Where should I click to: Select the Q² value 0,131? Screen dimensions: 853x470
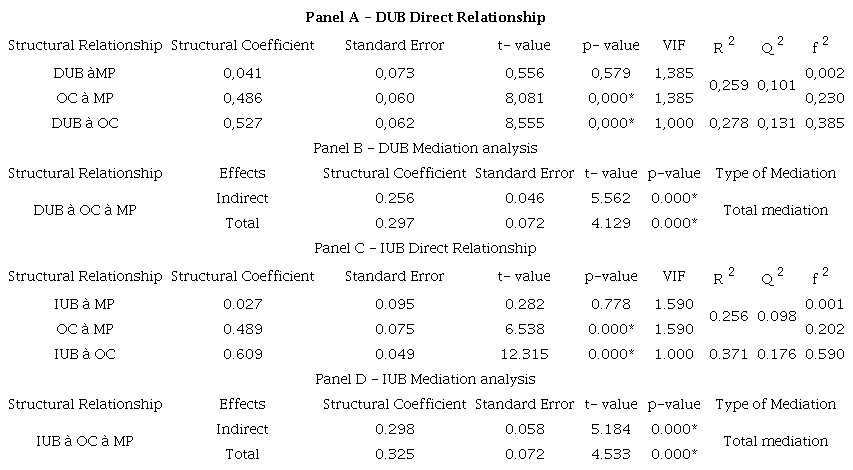776,123
